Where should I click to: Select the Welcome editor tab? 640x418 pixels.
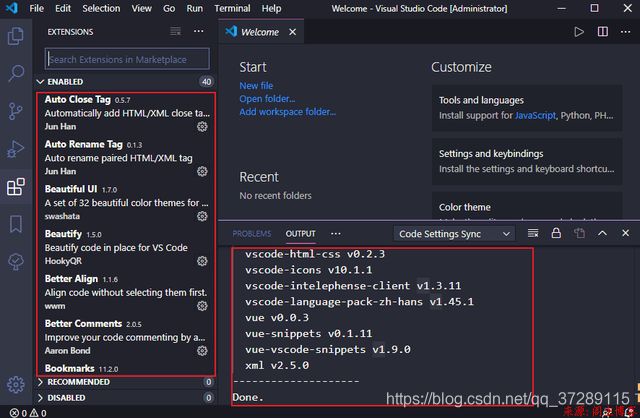(262, 32)
